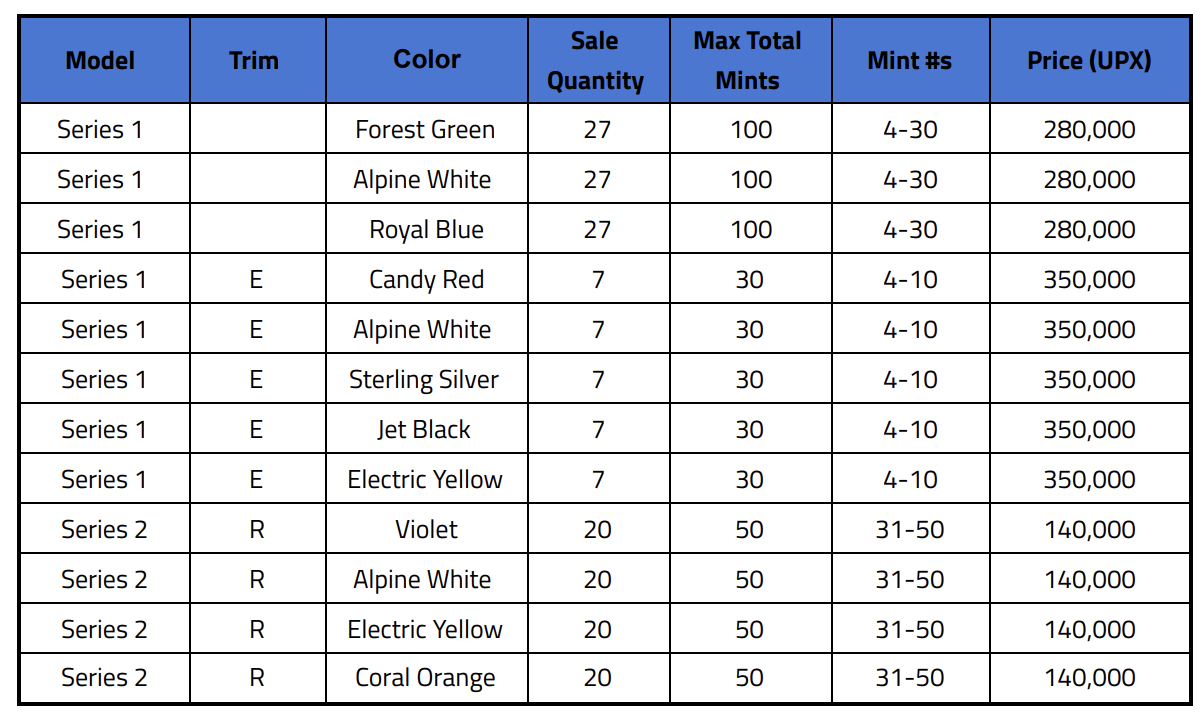This screenshot has height=720, width=1202.
Task: Click Trim E in Jet Black row
Action: click(x=256, y=429)
